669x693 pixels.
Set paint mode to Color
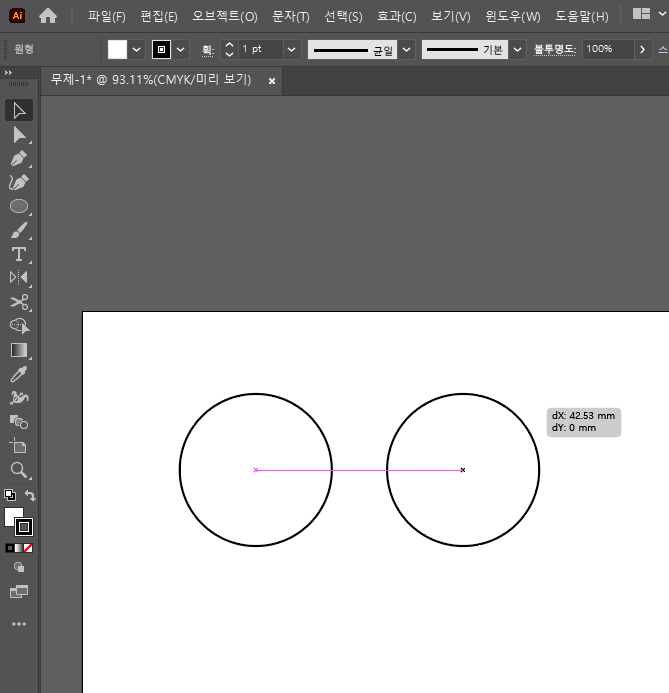pyautogui.click(x=10, y=548)
